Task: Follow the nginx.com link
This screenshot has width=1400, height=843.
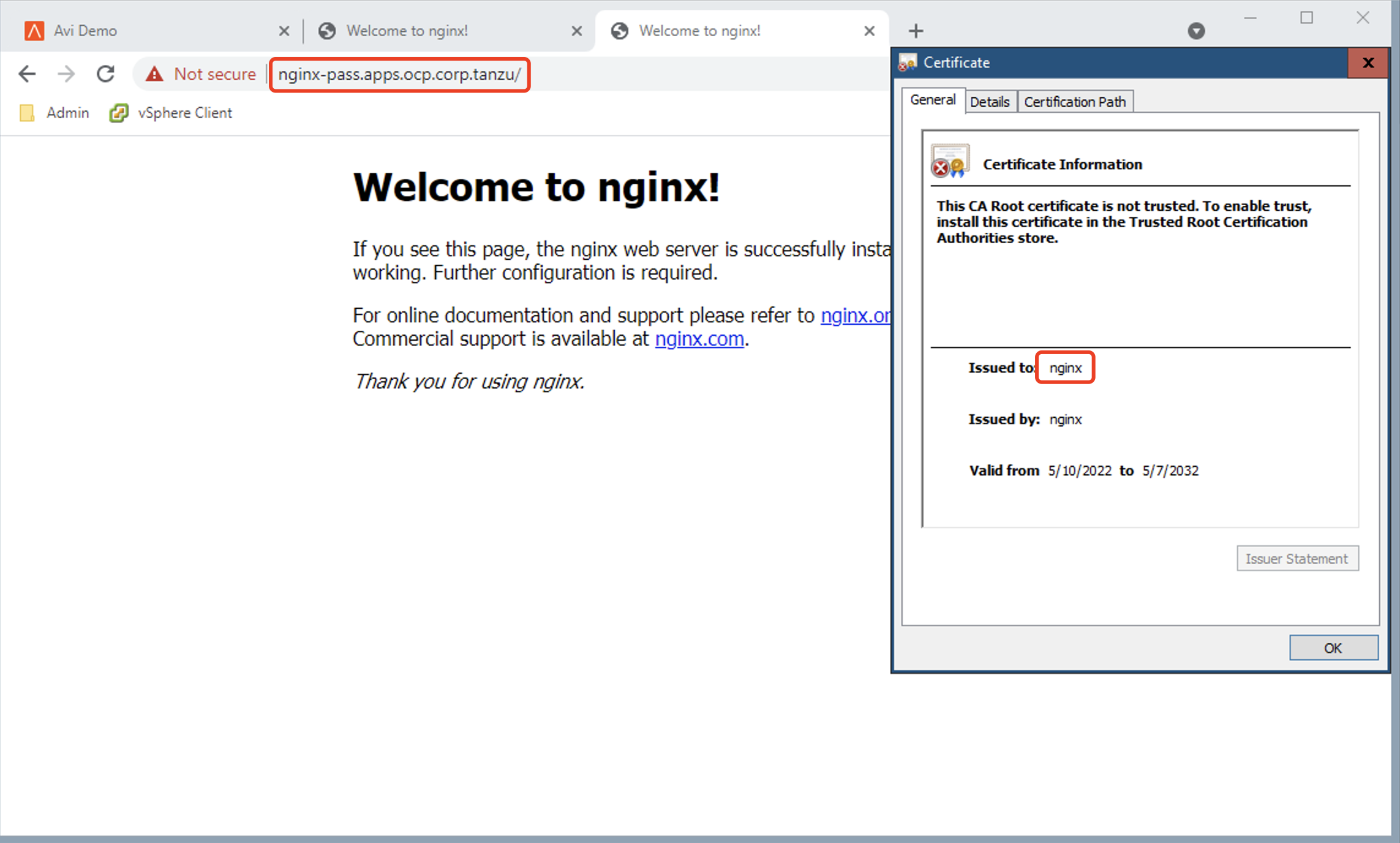Action: [x=699, y=339]
